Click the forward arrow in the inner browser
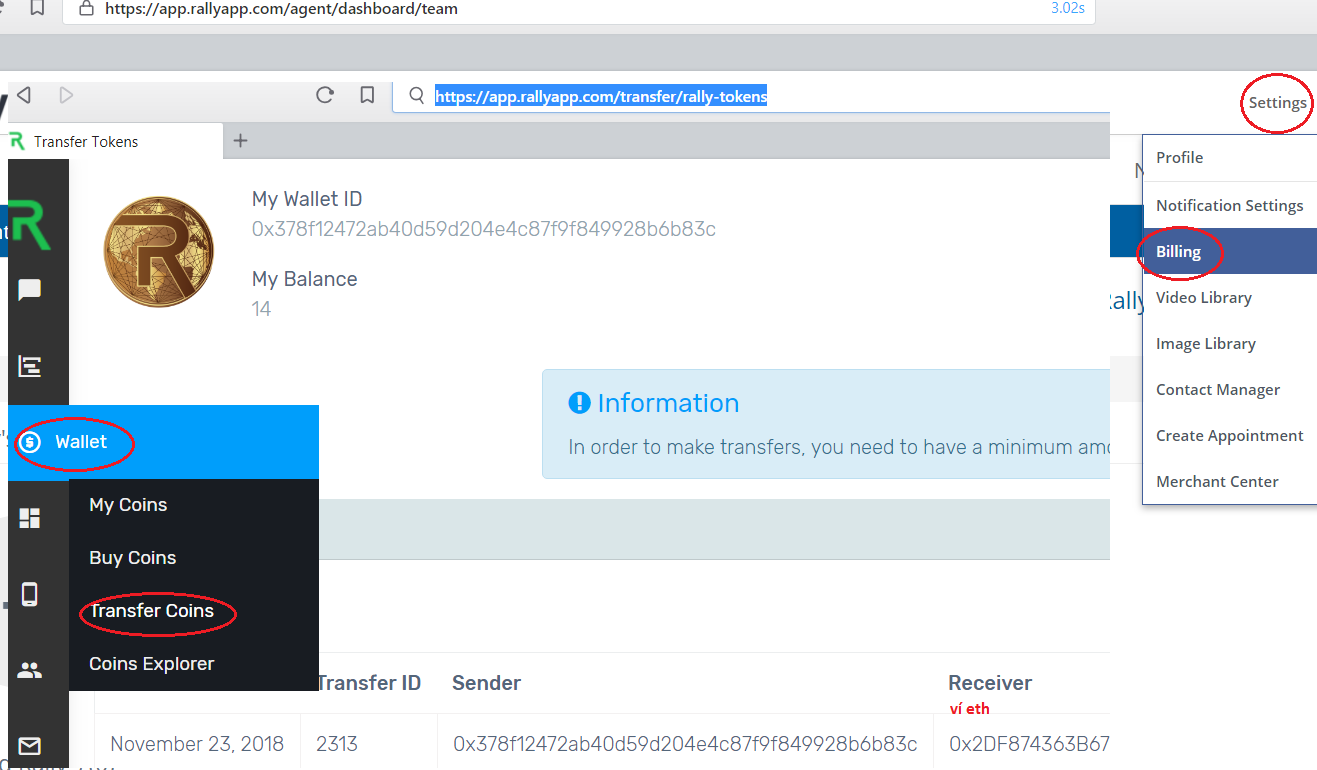 (66, 95)
